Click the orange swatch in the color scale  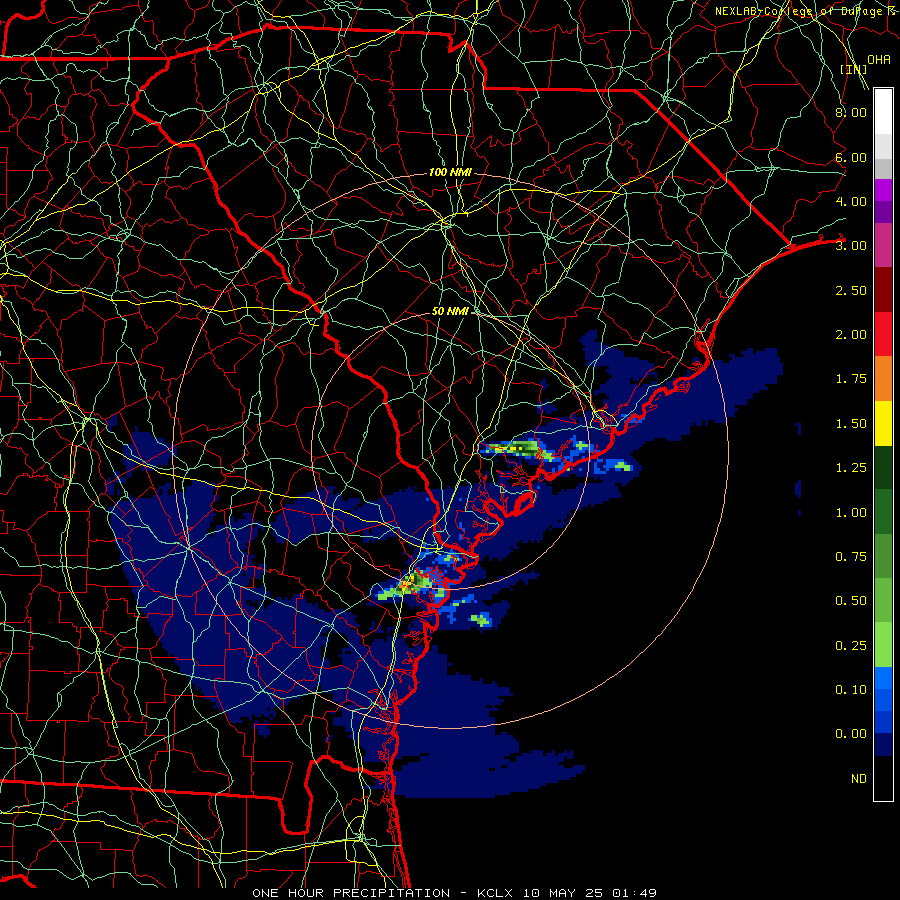pyautogui.click(x=883, y=378)
